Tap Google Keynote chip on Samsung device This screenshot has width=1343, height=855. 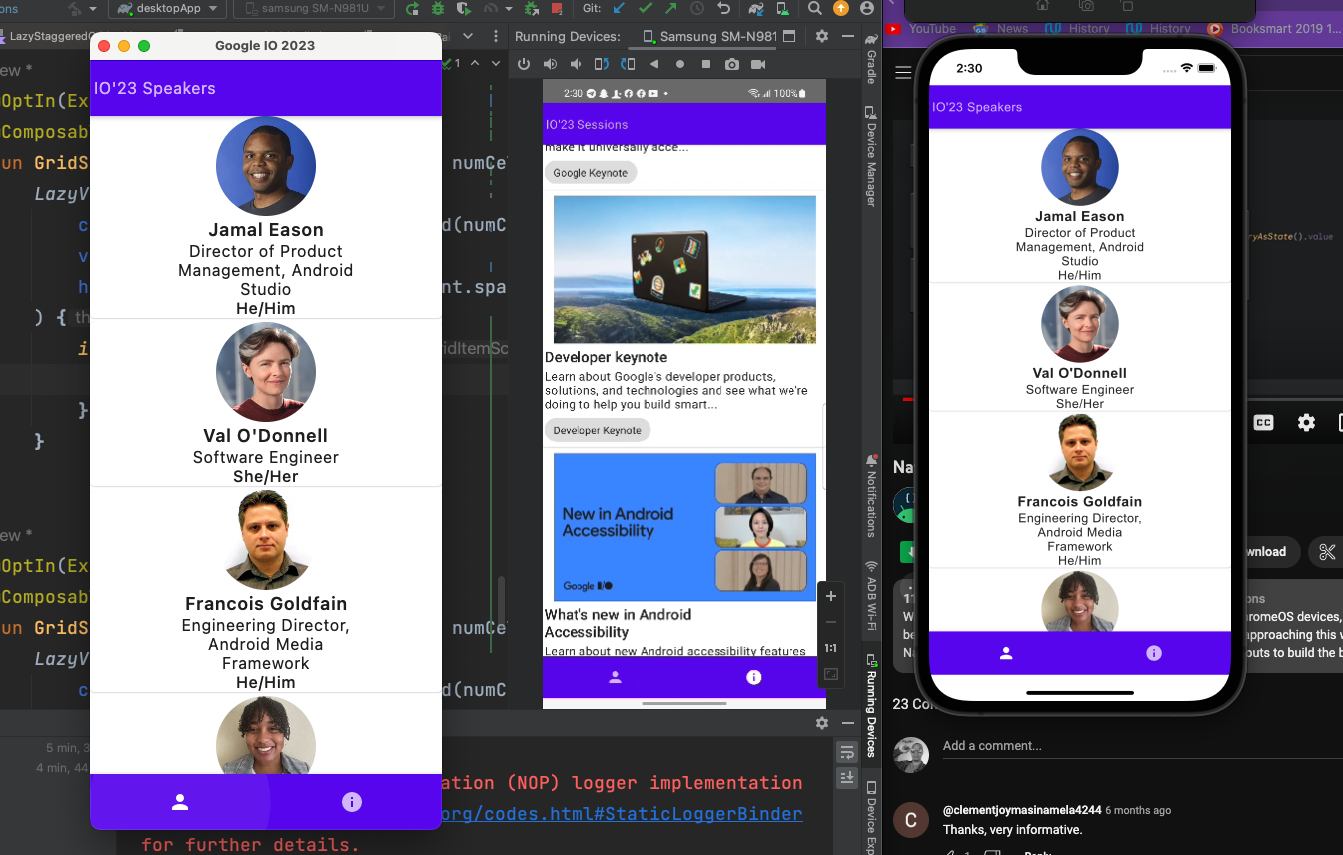[591, 173]
